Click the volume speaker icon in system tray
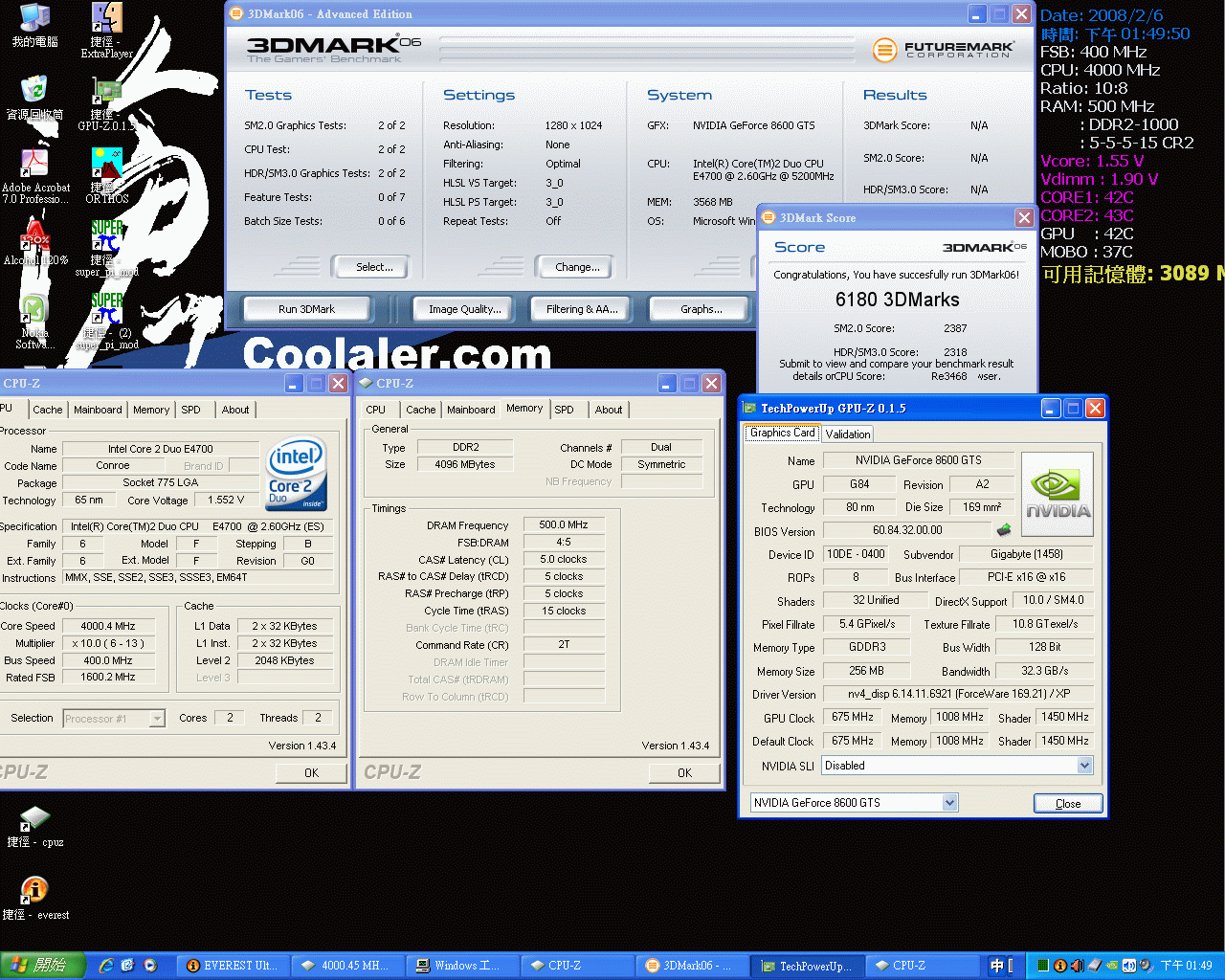This screenshot has width=1225, height=980. pyautogui.click(x=1077, y=966)
